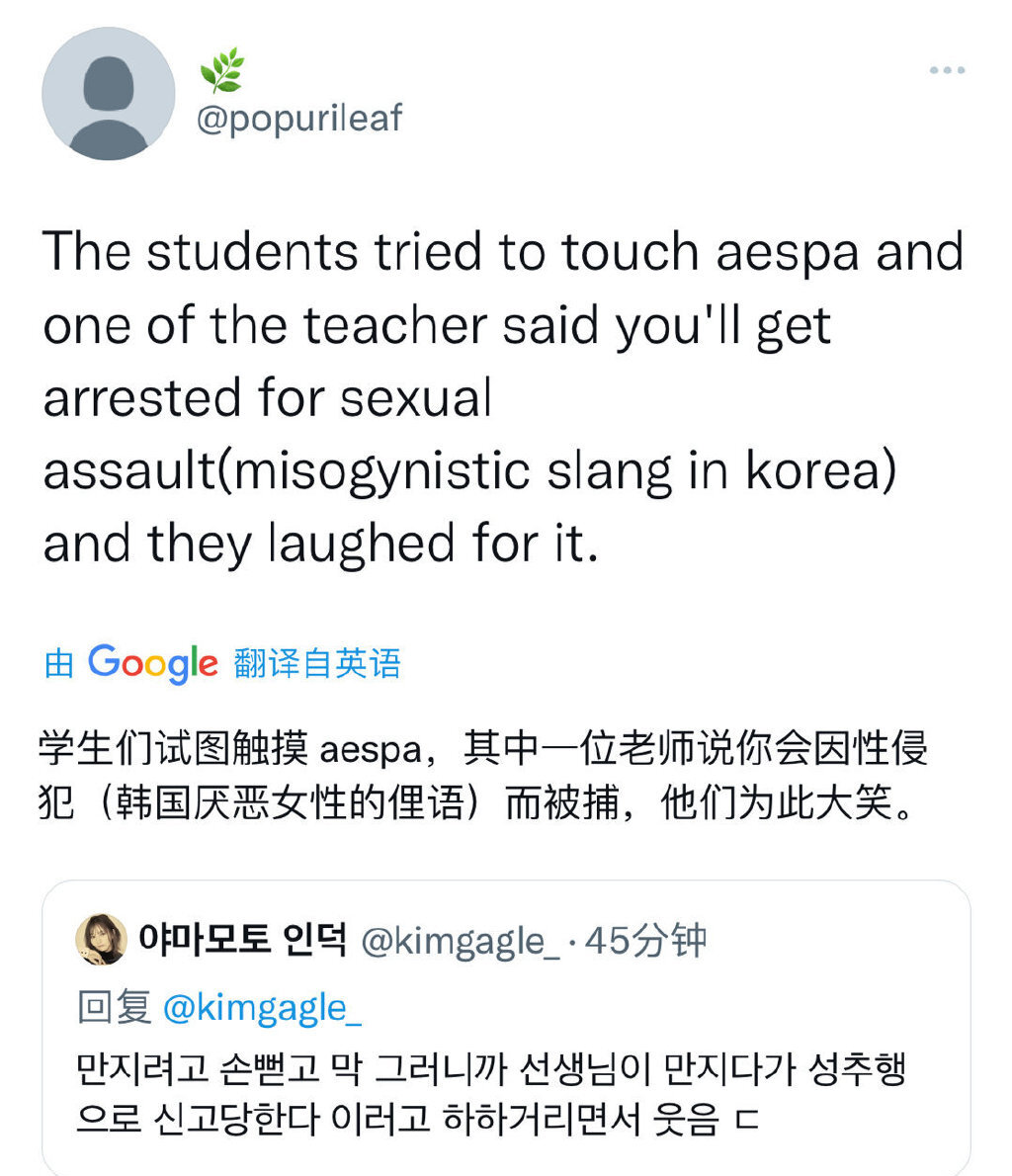Click the 回复 reply label
Viewport: 1012px width, 1176px height.
point(114,1008)
